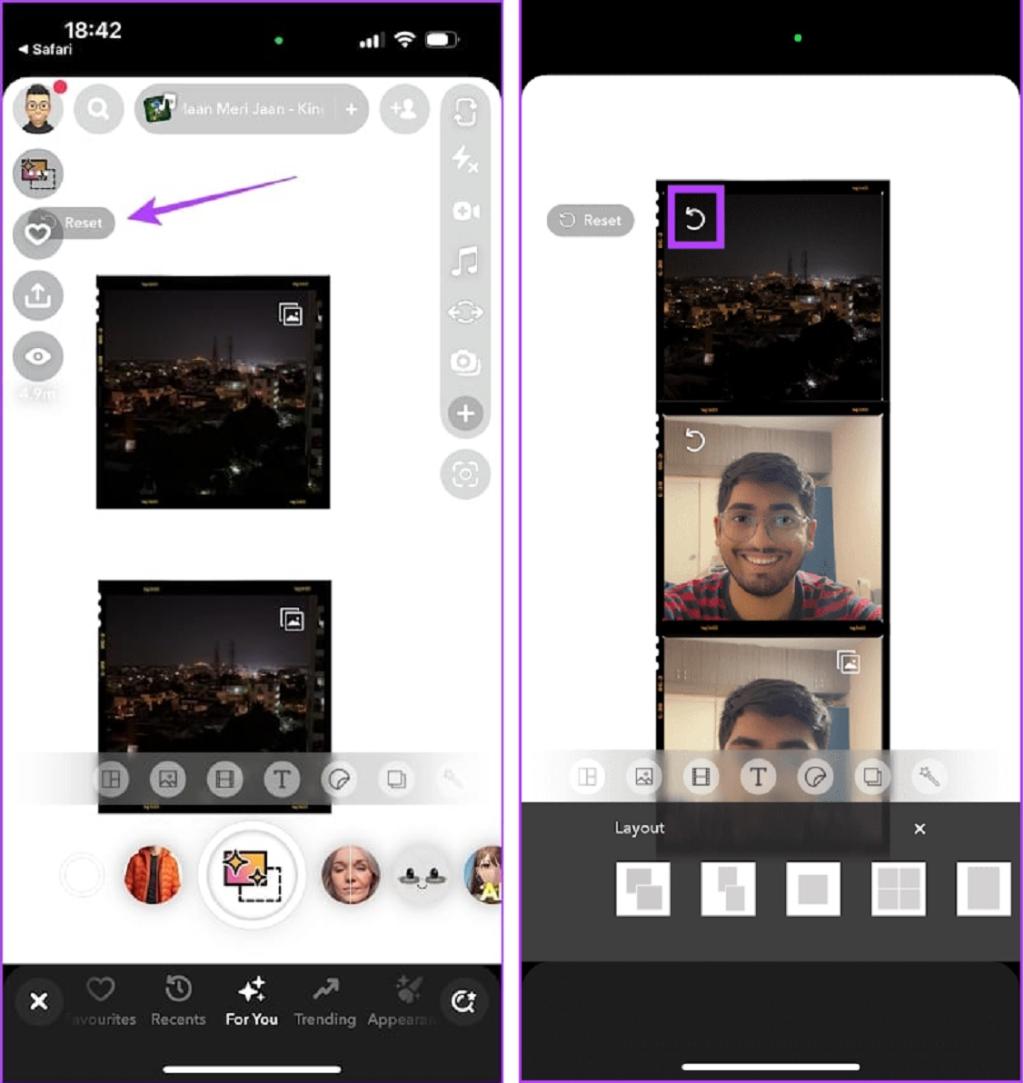
Task: Expand more camera tools with plus icon
Action: point(465,413)
